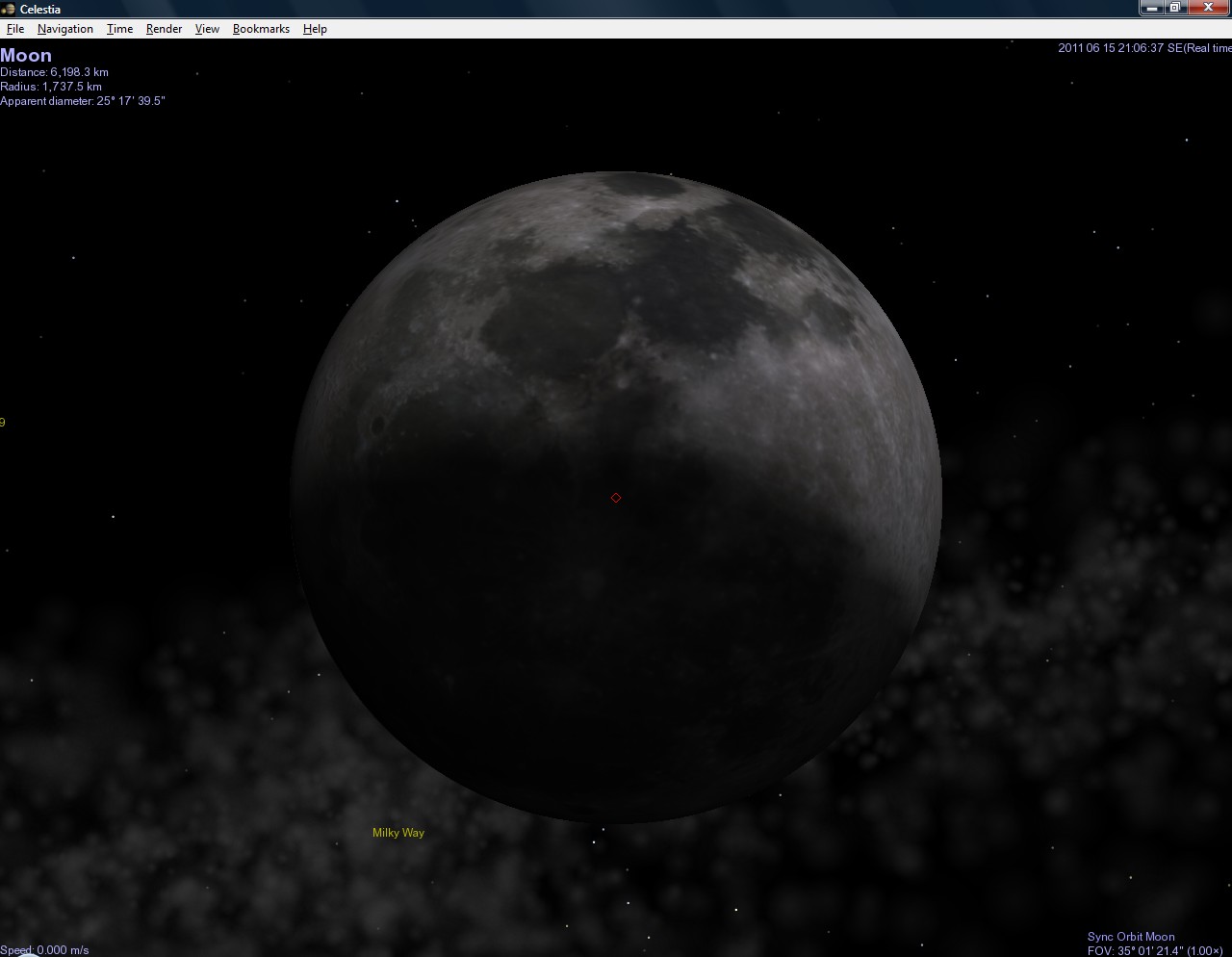Click the red diamond selection marker
This screenshot has height=957, width=1232.
click(616, 498)
